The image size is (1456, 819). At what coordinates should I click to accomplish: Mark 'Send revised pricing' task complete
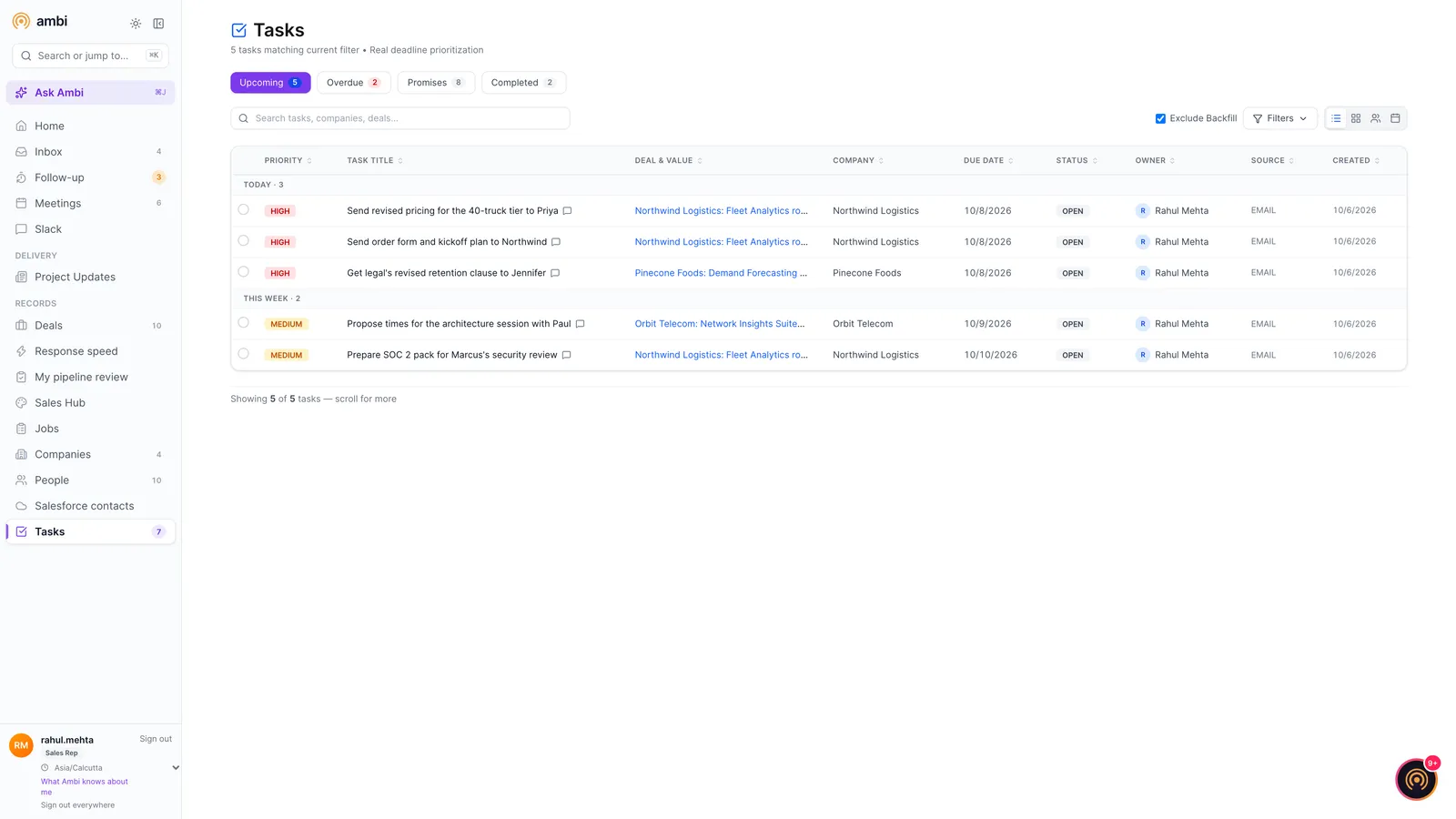coord(243,210)
